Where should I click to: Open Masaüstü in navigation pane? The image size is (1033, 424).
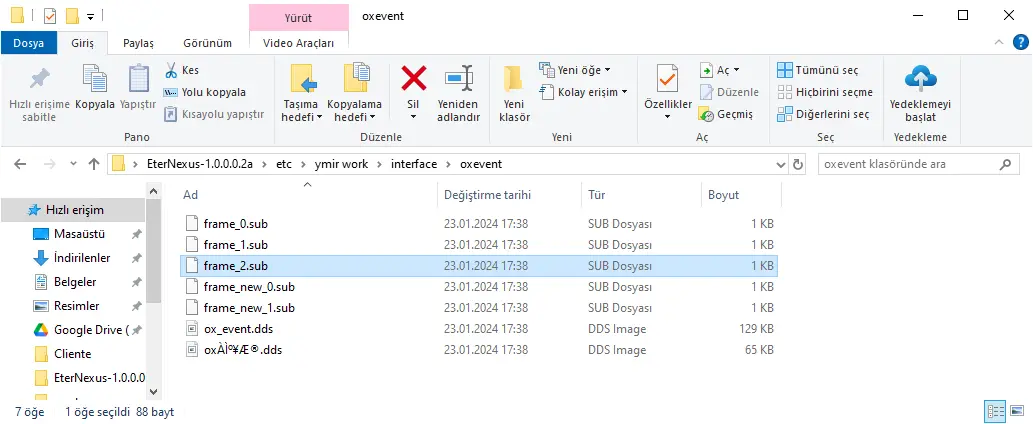click(x=79, y=234)
